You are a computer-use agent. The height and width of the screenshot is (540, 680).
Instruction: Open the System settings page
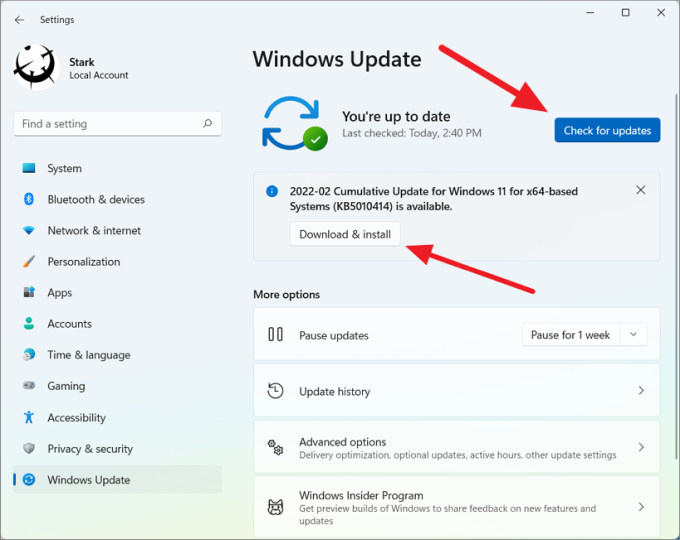(x=117, y=168)
